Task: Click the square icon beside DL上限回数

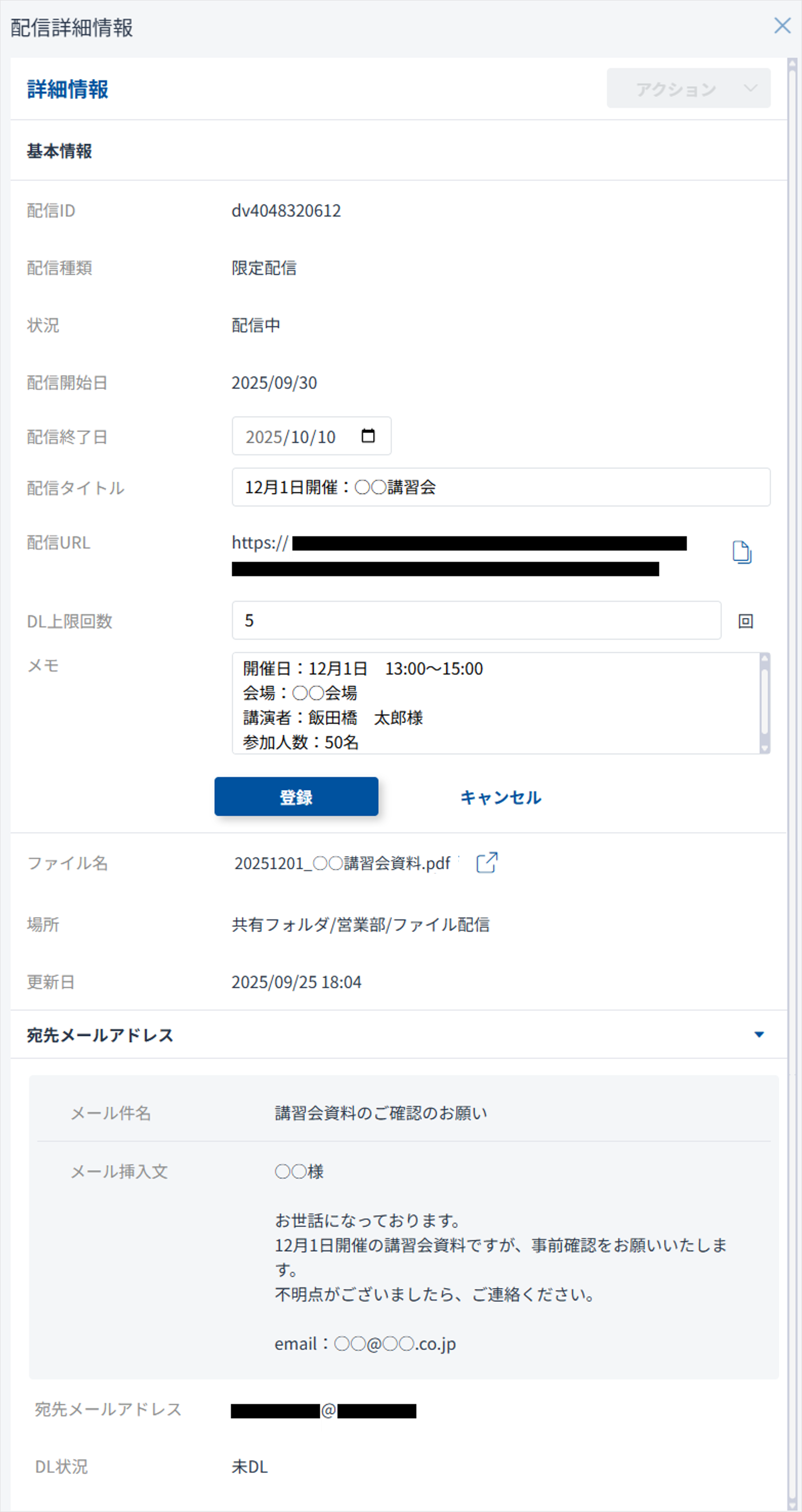Action: [x=746, y=621]
